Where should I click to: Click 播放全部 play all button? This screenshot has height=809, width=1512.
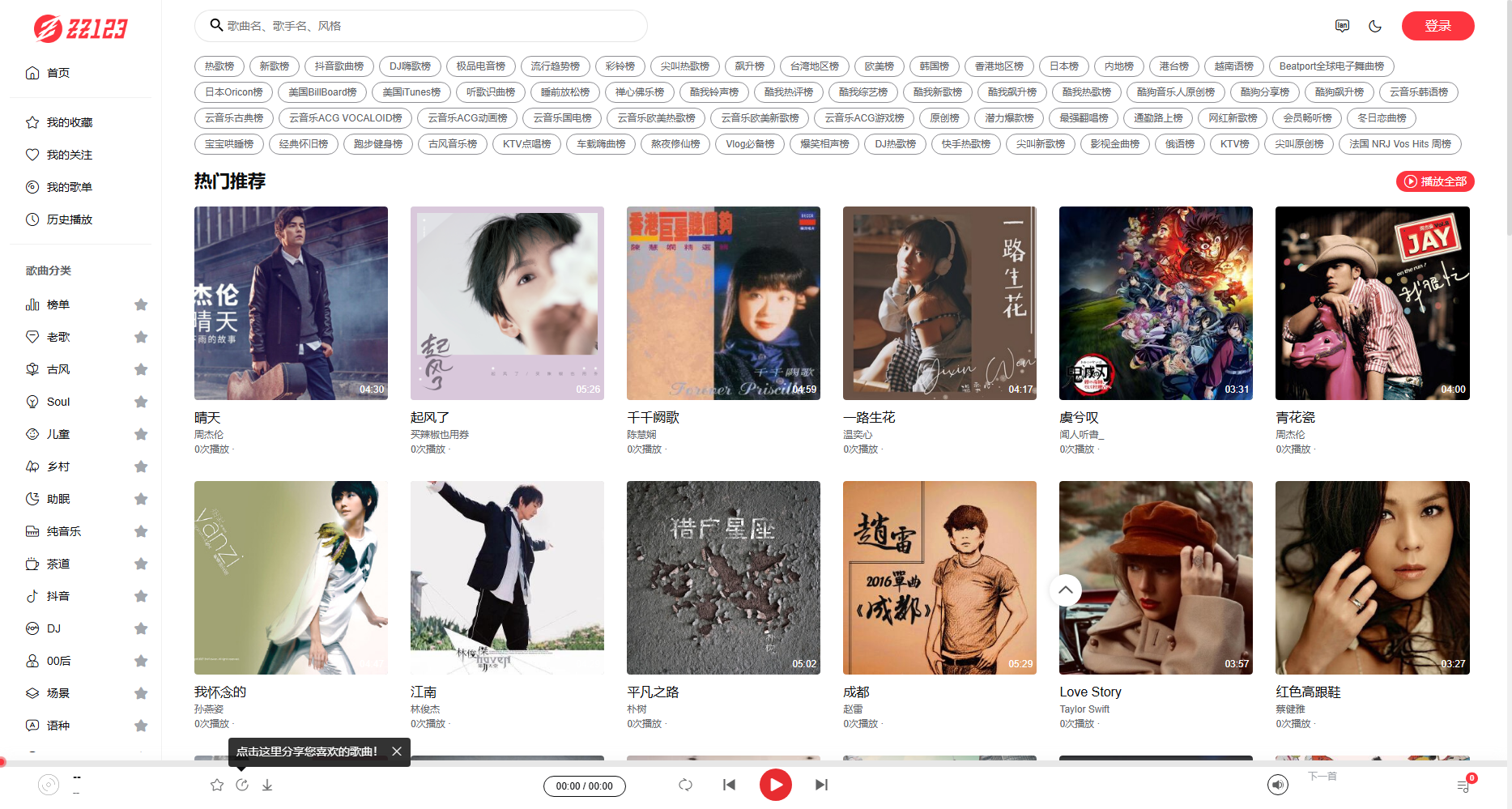click(1435, 181)
